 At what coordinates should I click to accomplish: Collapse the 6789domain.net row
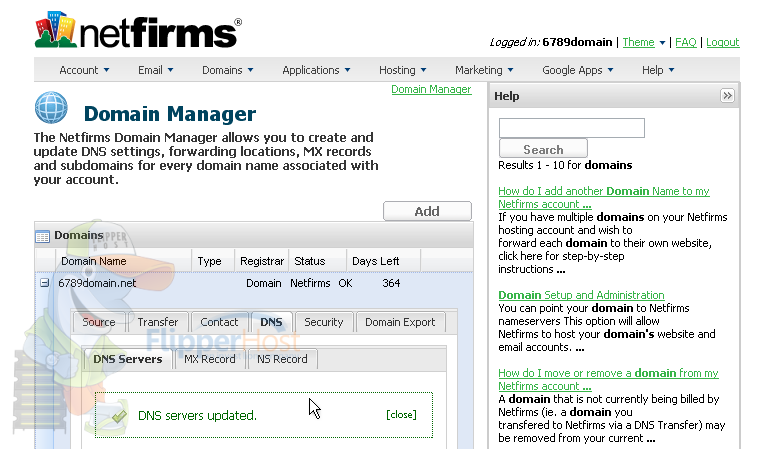click(45, 283)
